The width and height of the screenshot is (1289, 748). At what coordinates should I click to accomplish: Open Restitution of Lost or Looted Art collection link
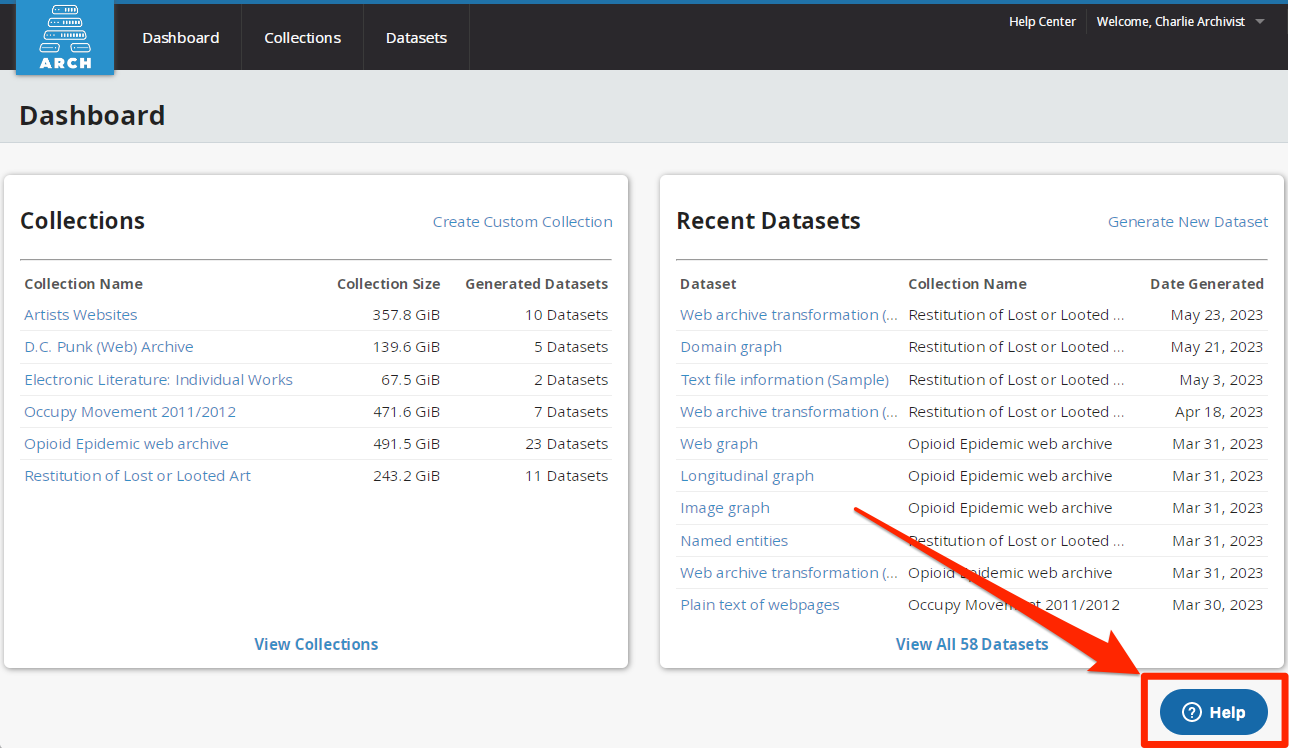tap(138, 476)
